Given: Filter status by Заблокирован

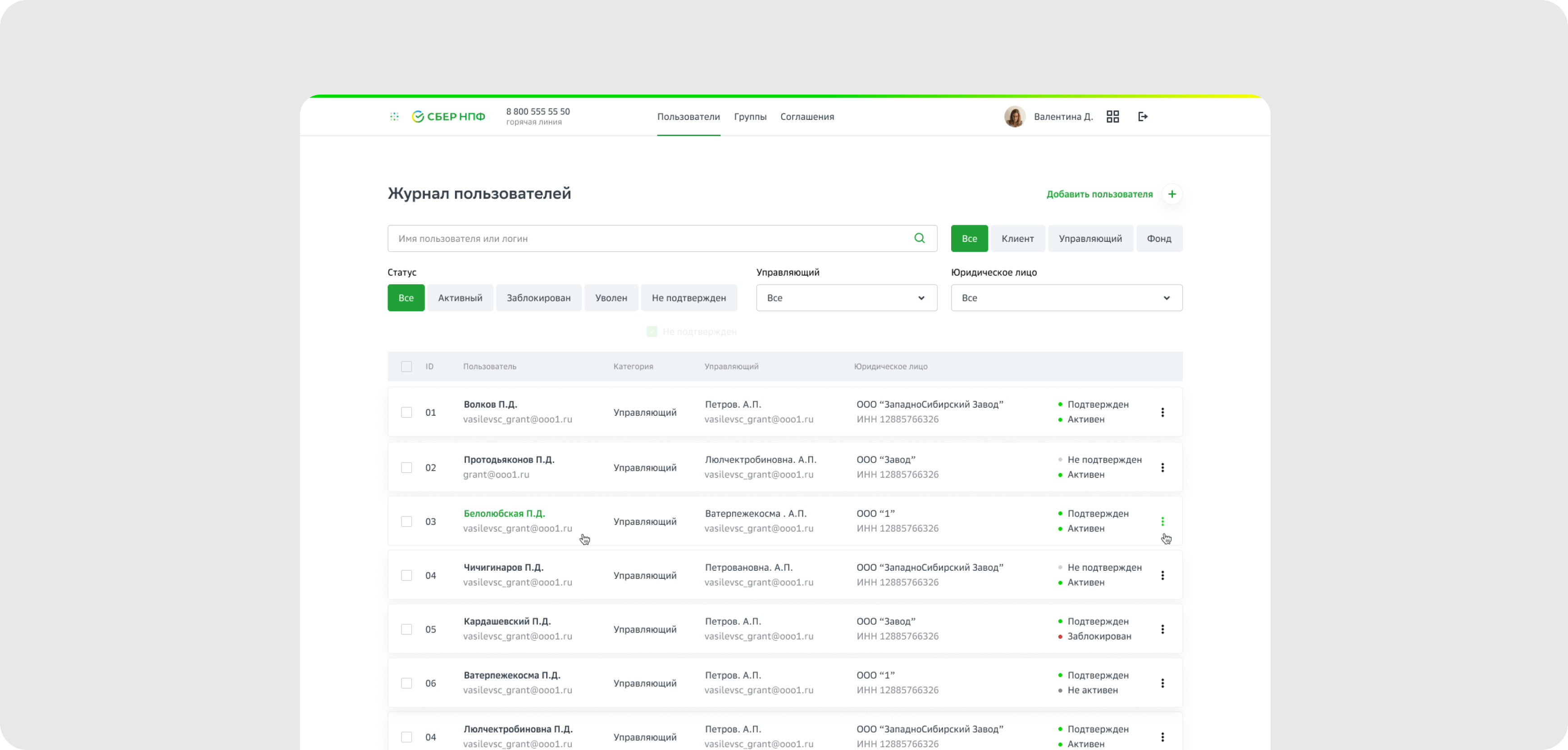Looking at the screenshot, I should click(538, 298).
